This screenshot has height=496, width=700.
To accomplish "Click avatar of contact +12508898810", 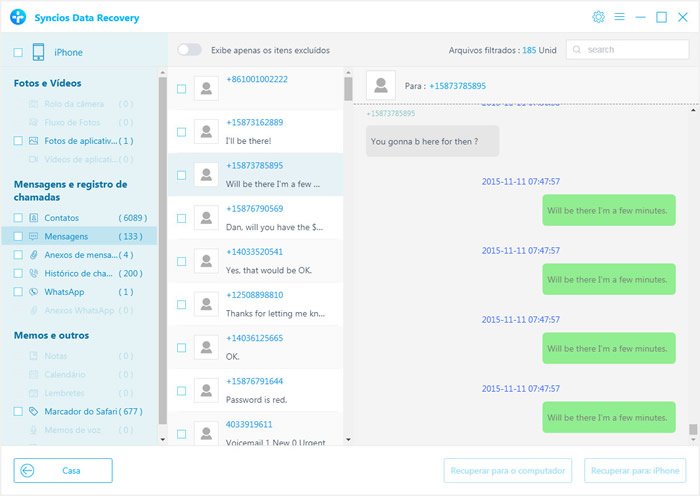I will coord(206,304).
